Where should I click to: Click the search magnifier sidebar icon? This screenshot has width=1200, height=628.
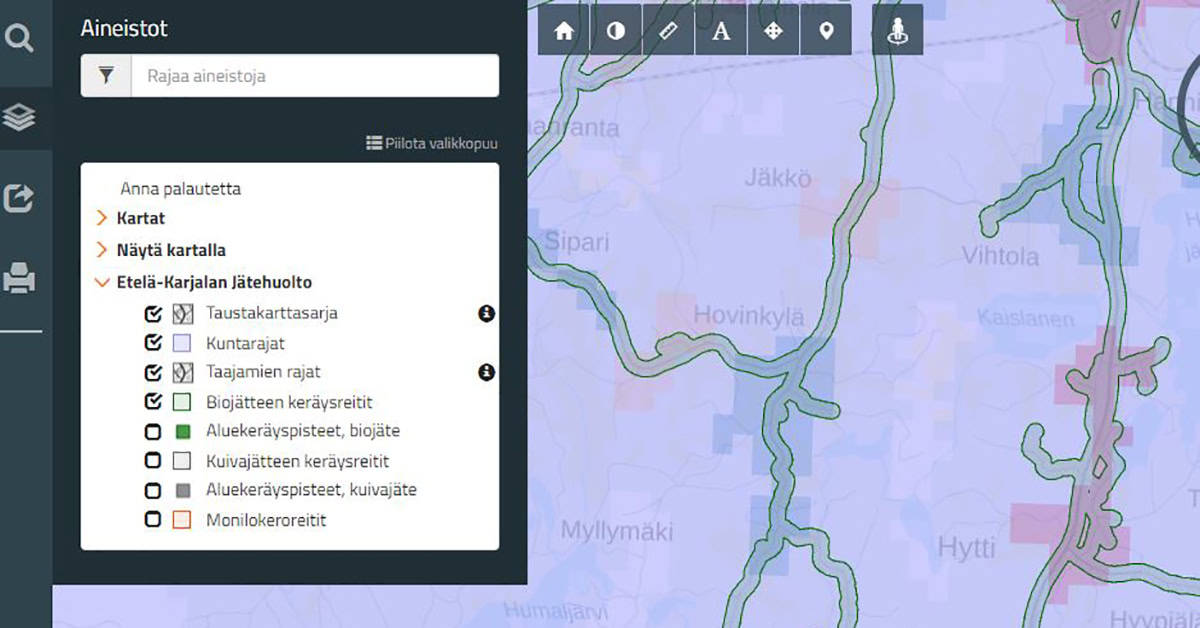pyautogui.click(x=20, y=39)
